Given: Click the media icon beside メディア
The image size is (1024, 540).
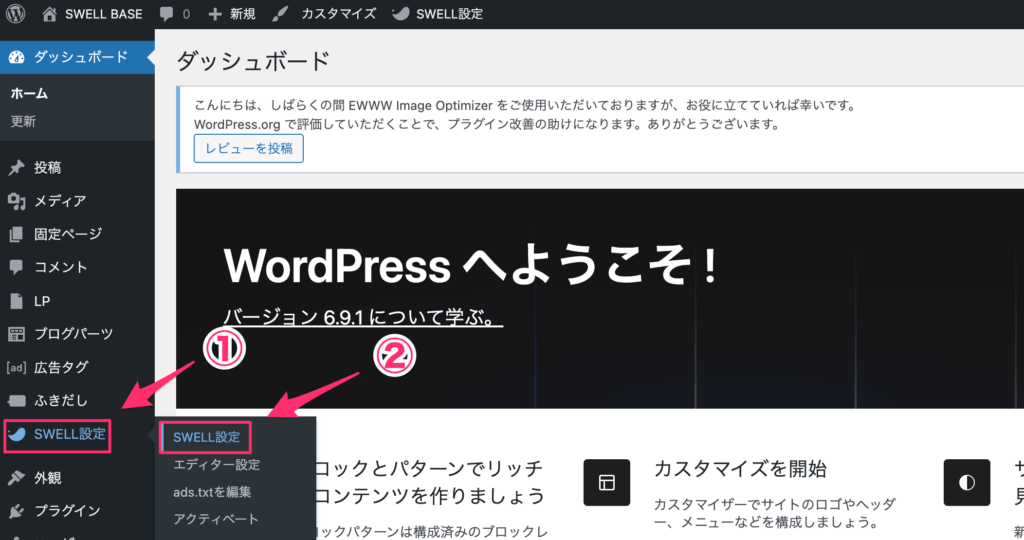Looking at the screenshot, I should 16,201.
